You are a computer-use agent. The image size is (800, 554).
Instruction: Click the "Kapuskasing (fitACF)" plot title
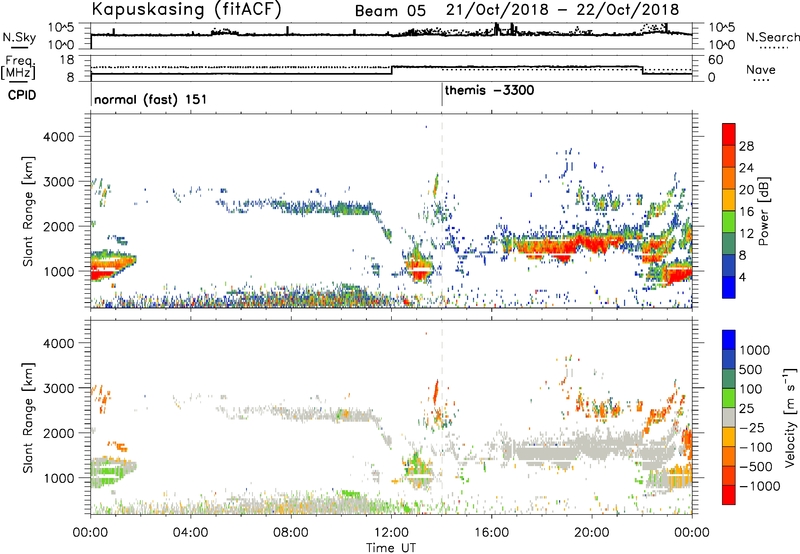point(186,9)
